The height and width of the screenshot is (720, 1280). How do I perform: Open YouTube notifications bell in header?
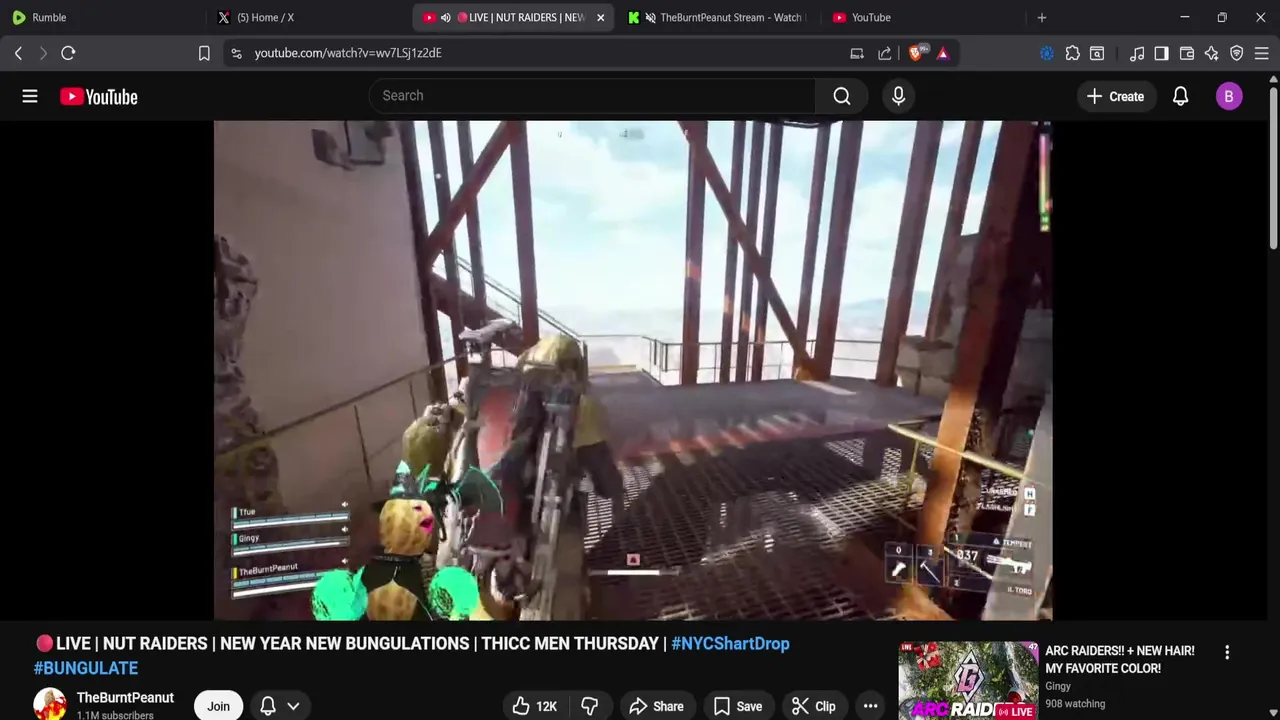pos(1180,96)
